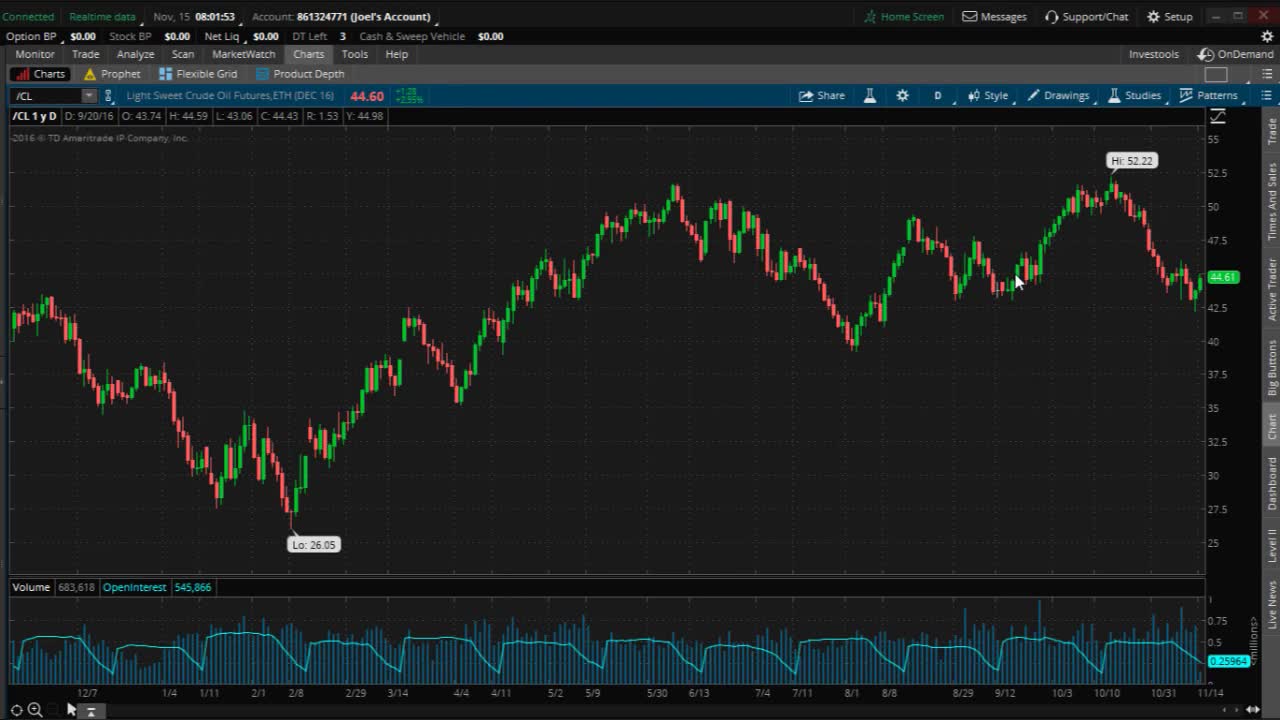Click the Cash & Sweep Vehicle label

[x=412, y=36]
